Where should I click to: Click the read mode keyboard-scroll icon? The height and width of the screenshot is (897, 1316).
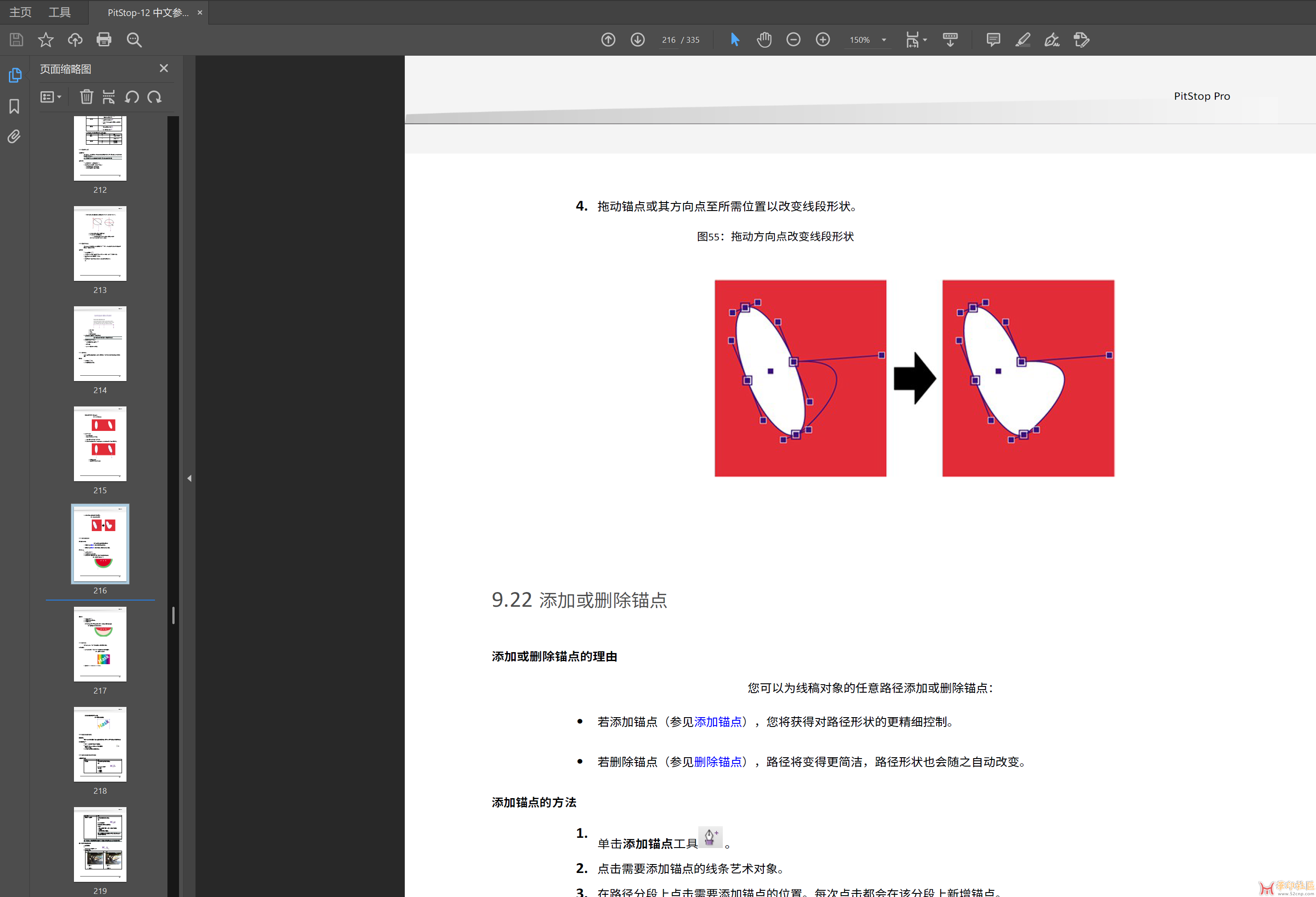(x=950, y=40)
